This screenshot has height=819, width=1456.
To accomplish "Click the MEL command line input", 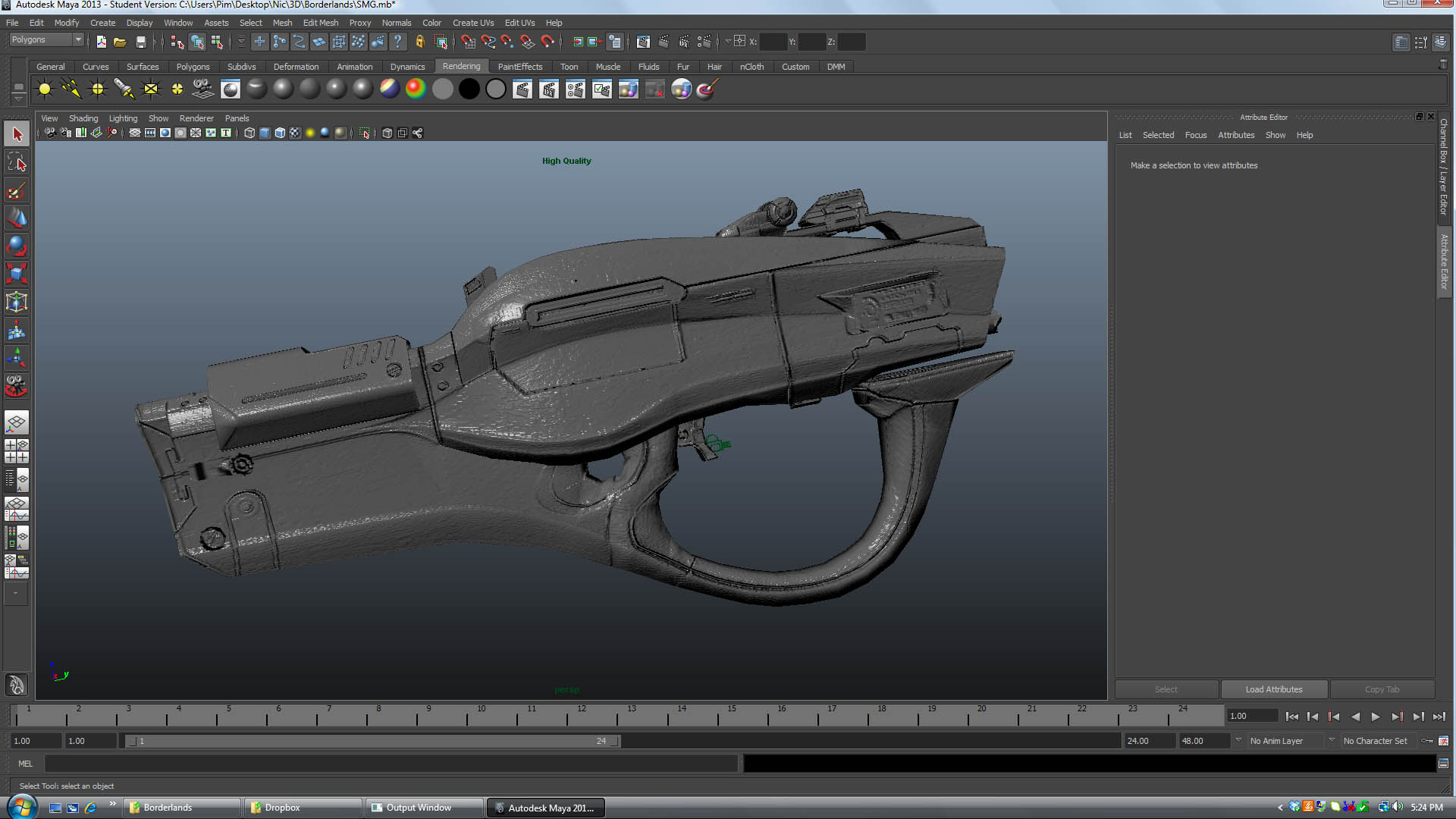I will coord(391,764).
